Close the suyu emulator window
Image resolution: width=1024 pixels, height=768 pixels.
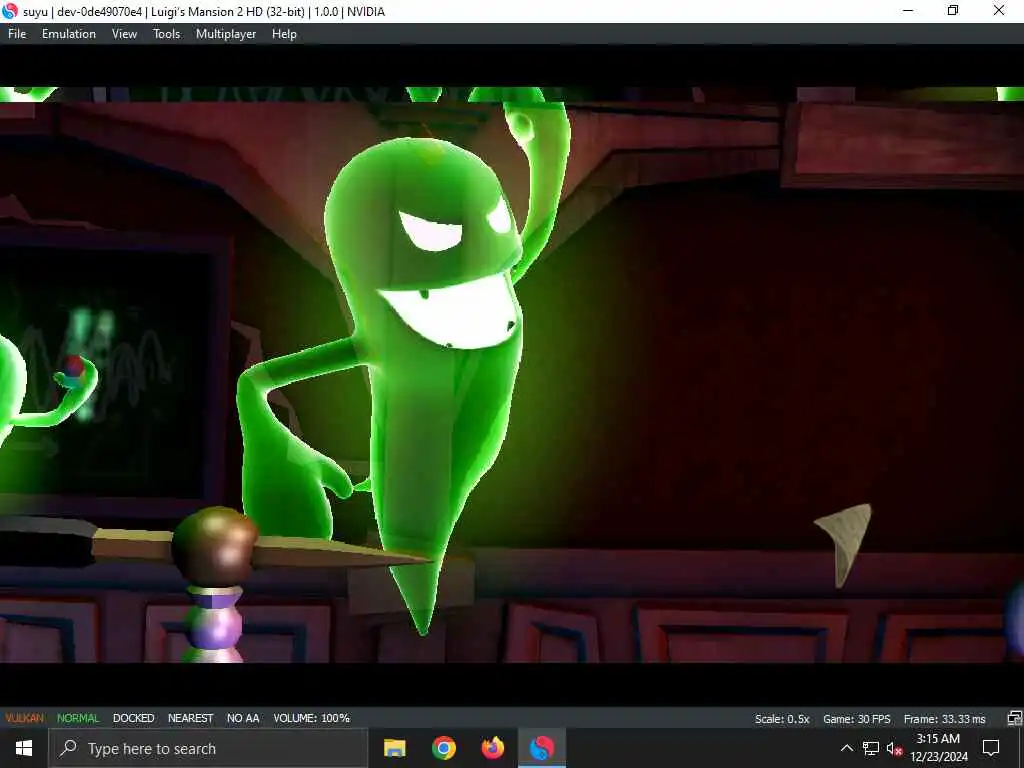click(x=999, y=11)
